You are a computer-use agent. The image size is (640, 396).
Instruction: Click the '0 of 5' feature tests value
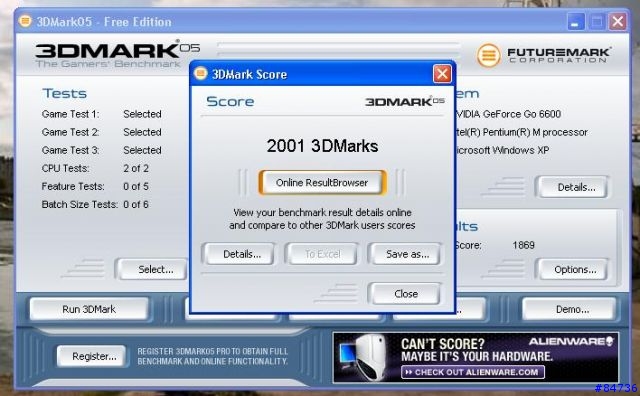pos(136,186)
